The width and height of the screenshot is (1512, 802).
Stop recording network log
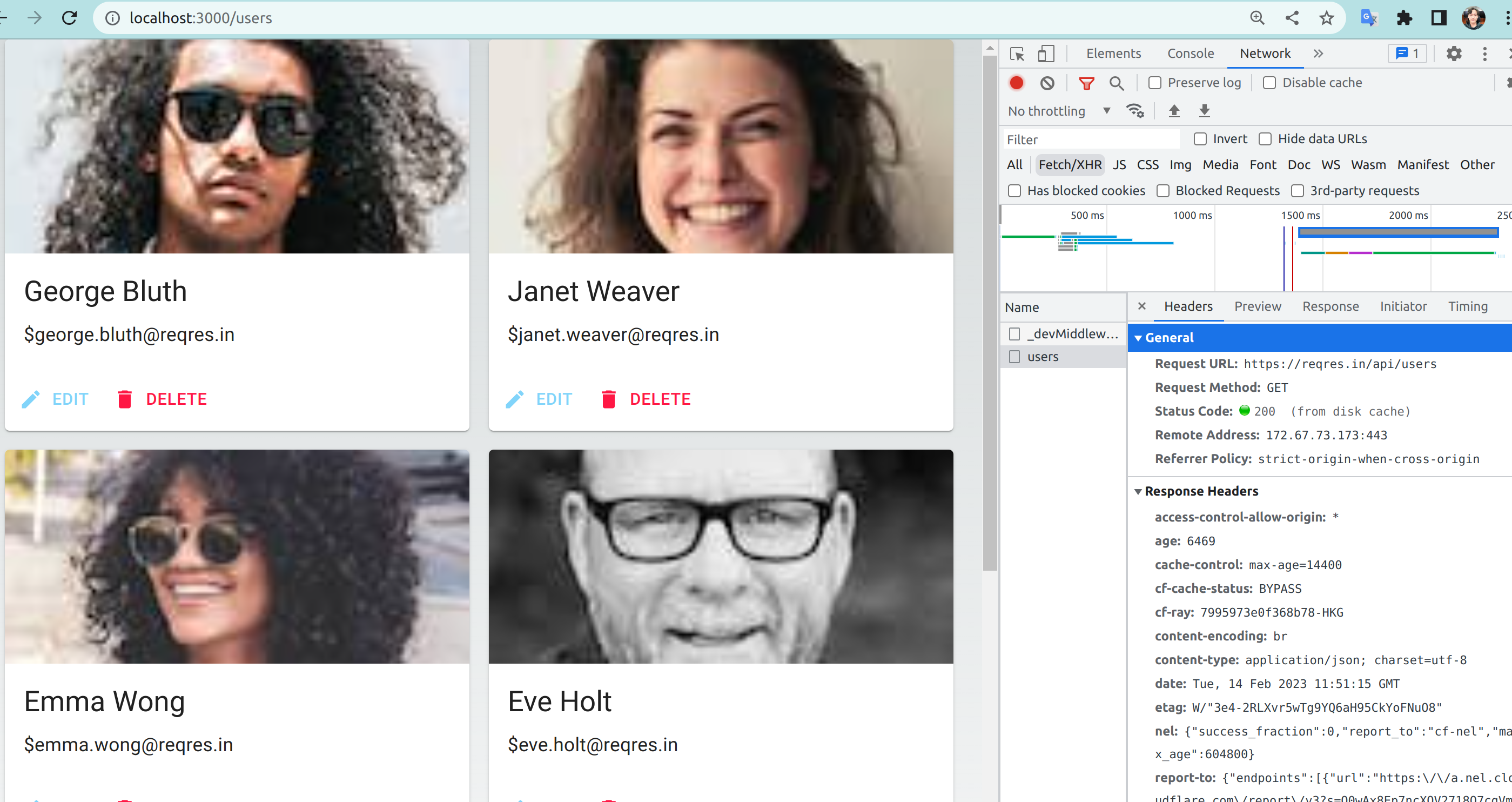[x=1017, y=83]
